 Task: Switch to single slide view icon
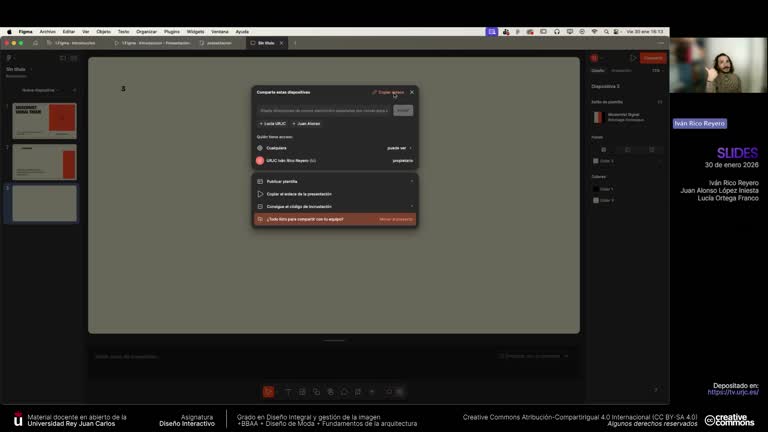(x=63, y=58)
